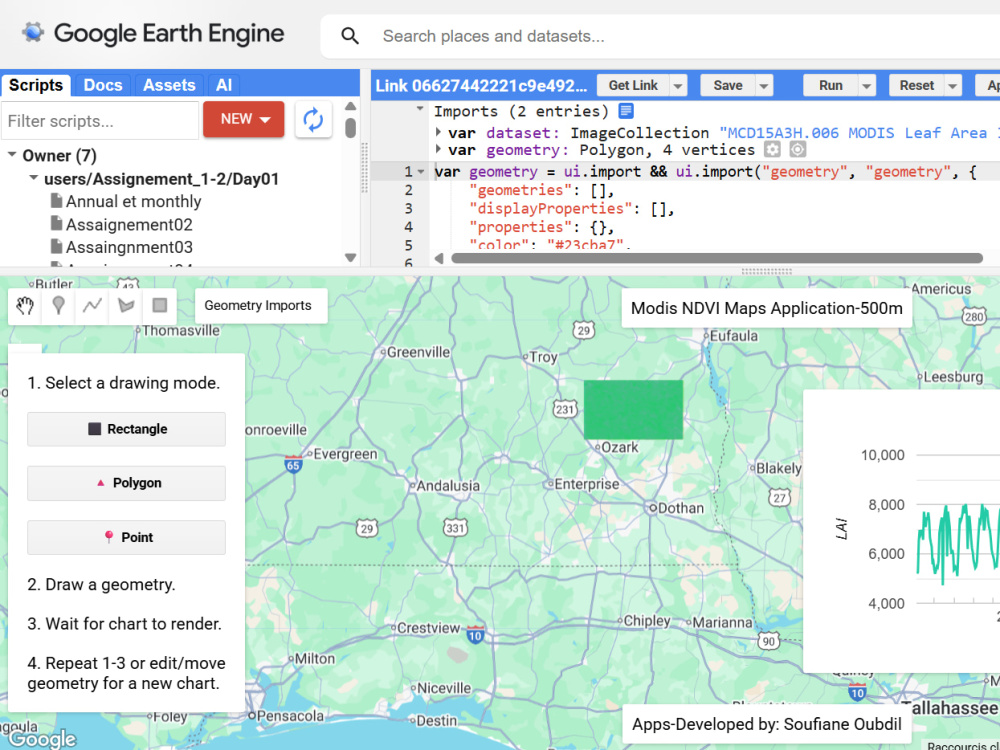Select the draw rectangle map tool

pos(160,305)
